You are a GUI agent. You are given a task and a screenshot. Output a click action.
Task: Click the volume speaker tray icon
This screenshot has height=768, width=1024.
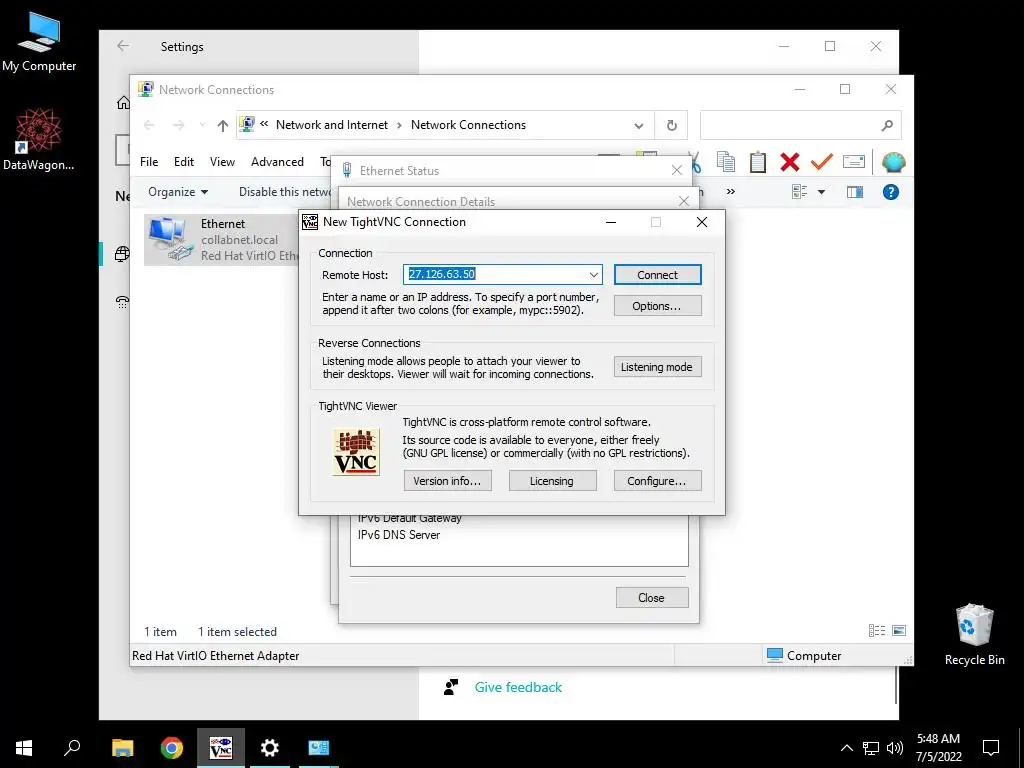coord(895,748)
